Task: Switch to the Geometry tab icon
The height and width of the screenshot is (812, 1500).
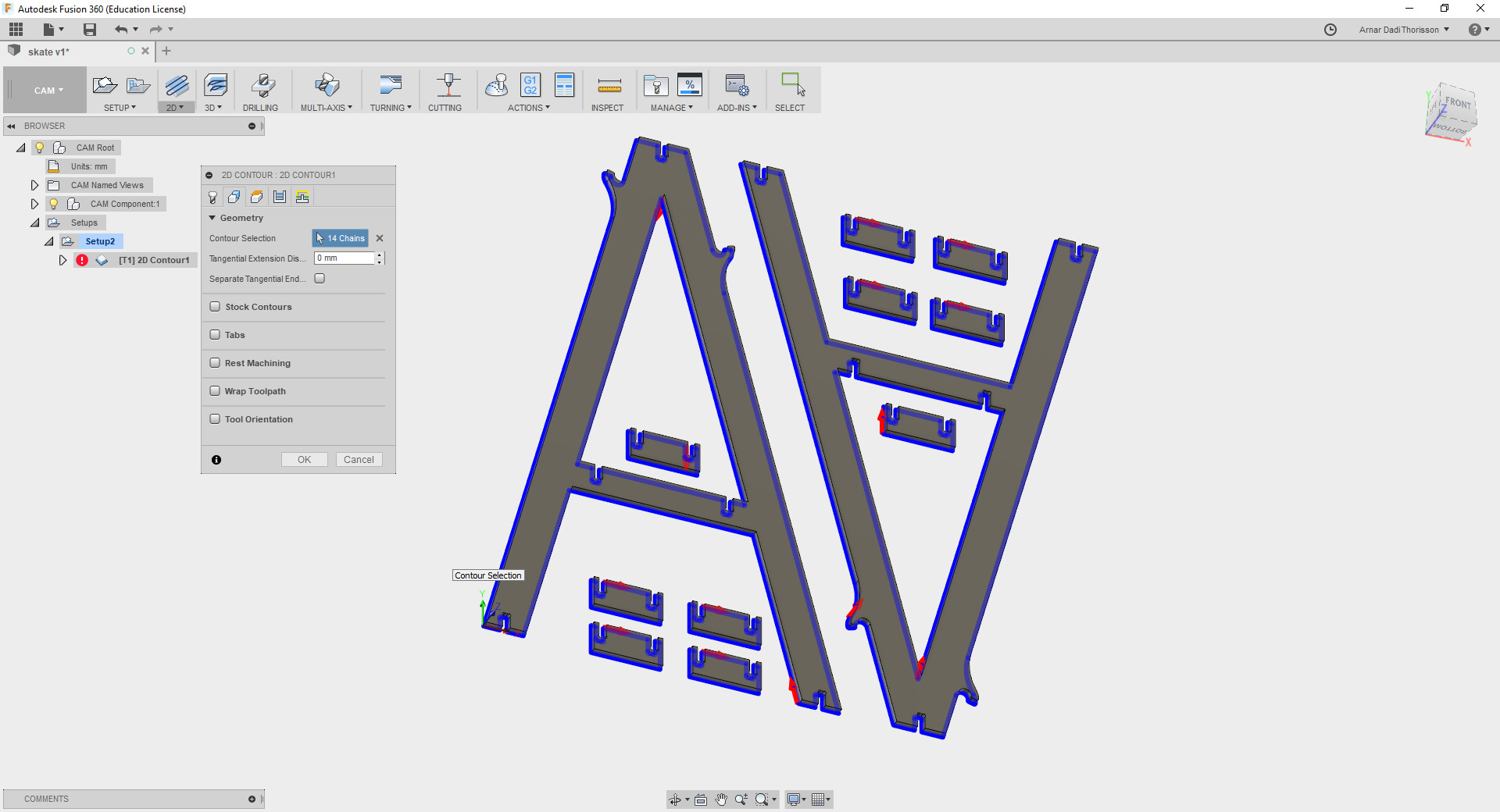Action: tap(234, 198)
